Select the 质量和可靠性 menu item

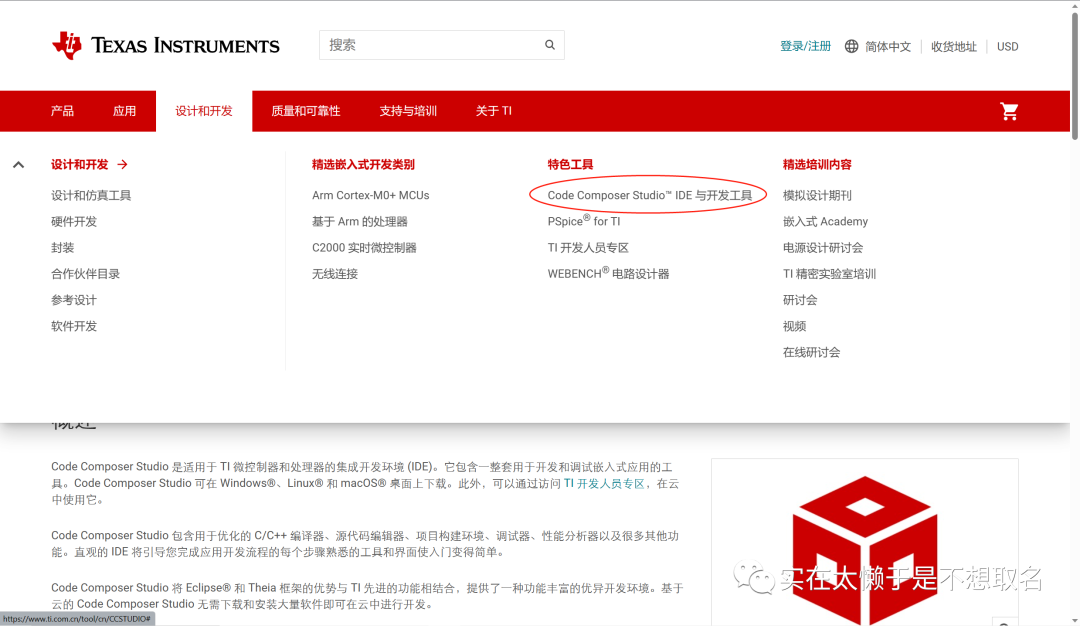click(x=306, y=111)
